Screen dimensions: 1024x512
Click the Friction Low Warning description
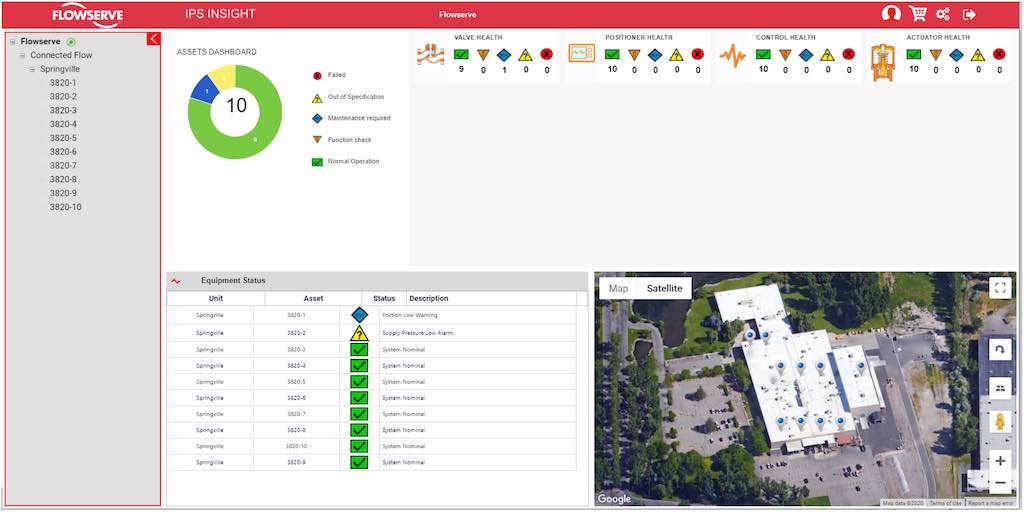(409, 315)
